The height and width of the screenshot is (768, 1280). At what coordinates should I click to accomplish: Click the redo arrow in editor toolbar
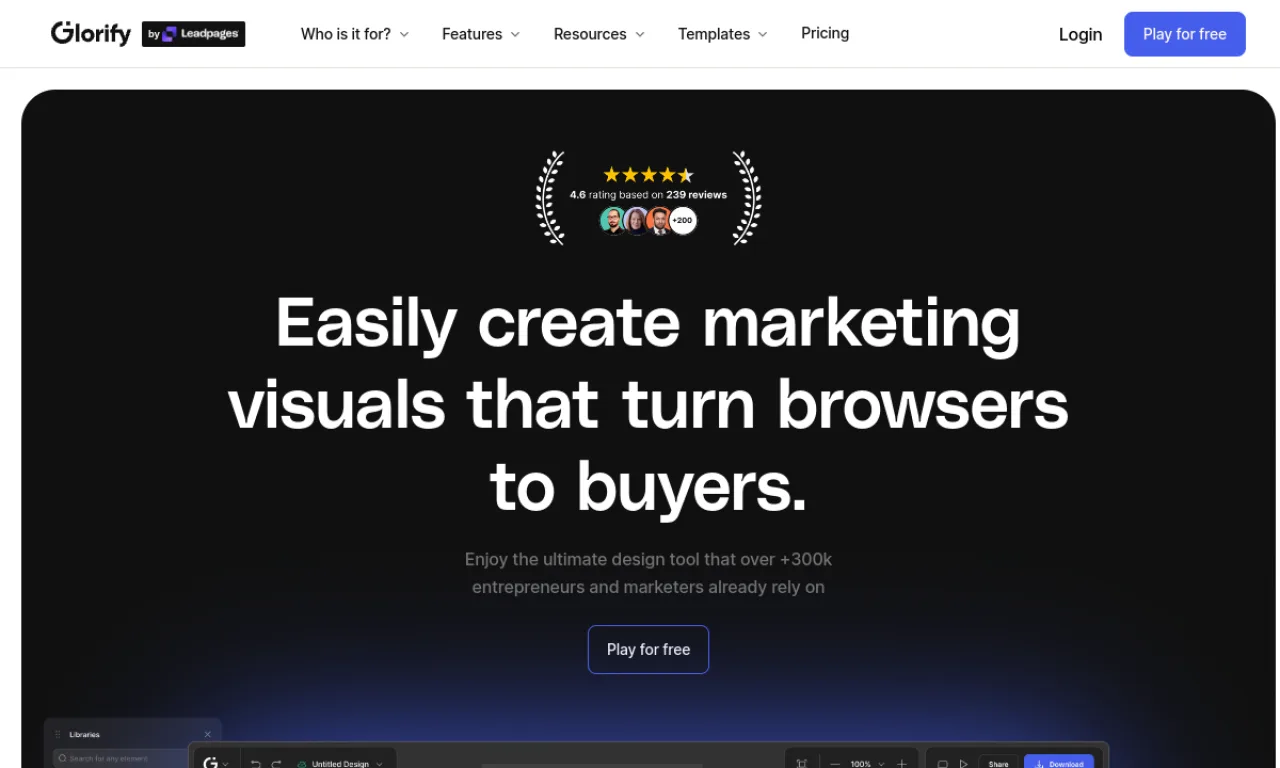click(x=277, y=764)
